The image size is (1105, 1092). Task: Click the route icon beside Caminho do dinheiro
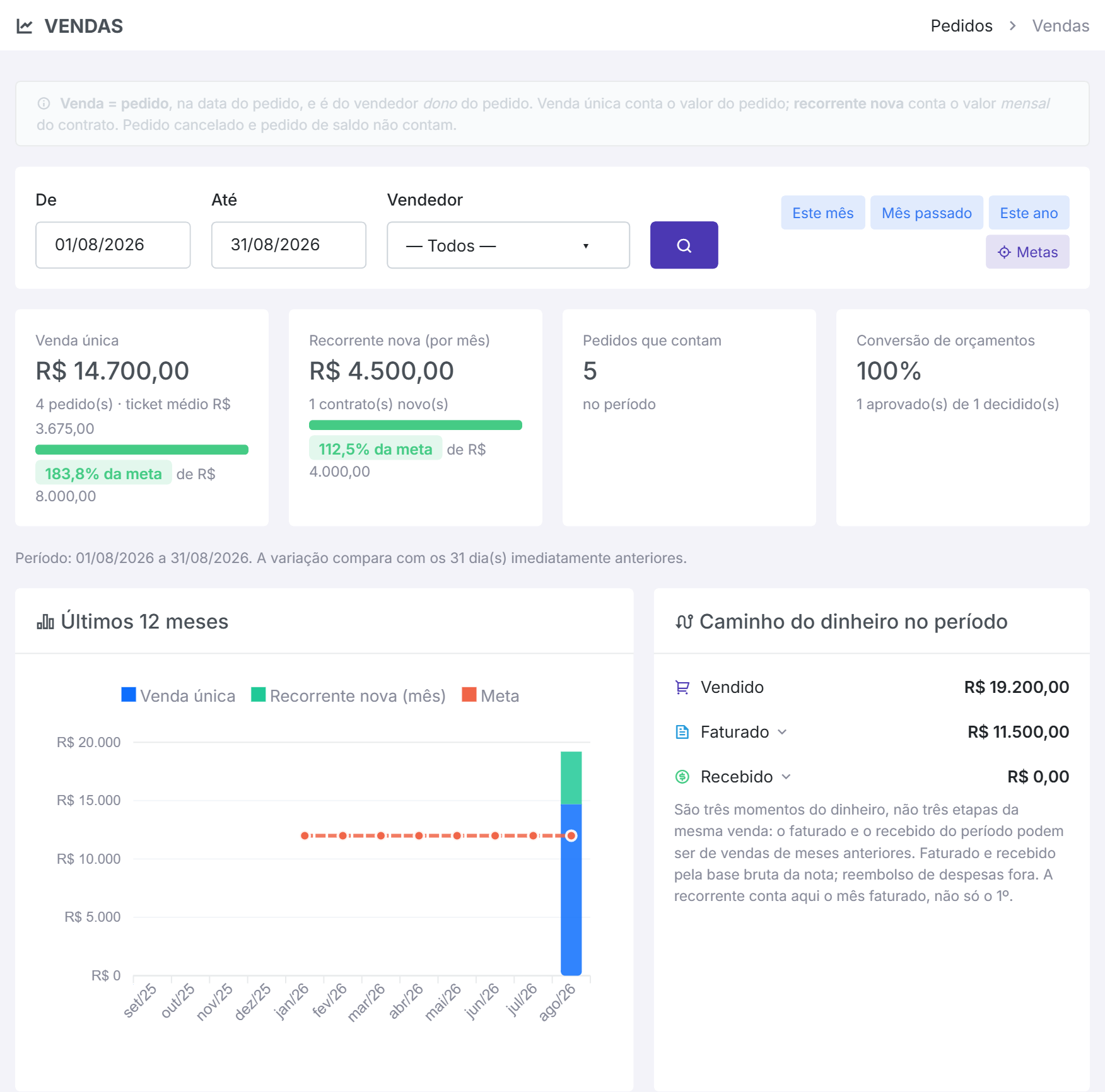pyautogui.click(x=684, y=622)
